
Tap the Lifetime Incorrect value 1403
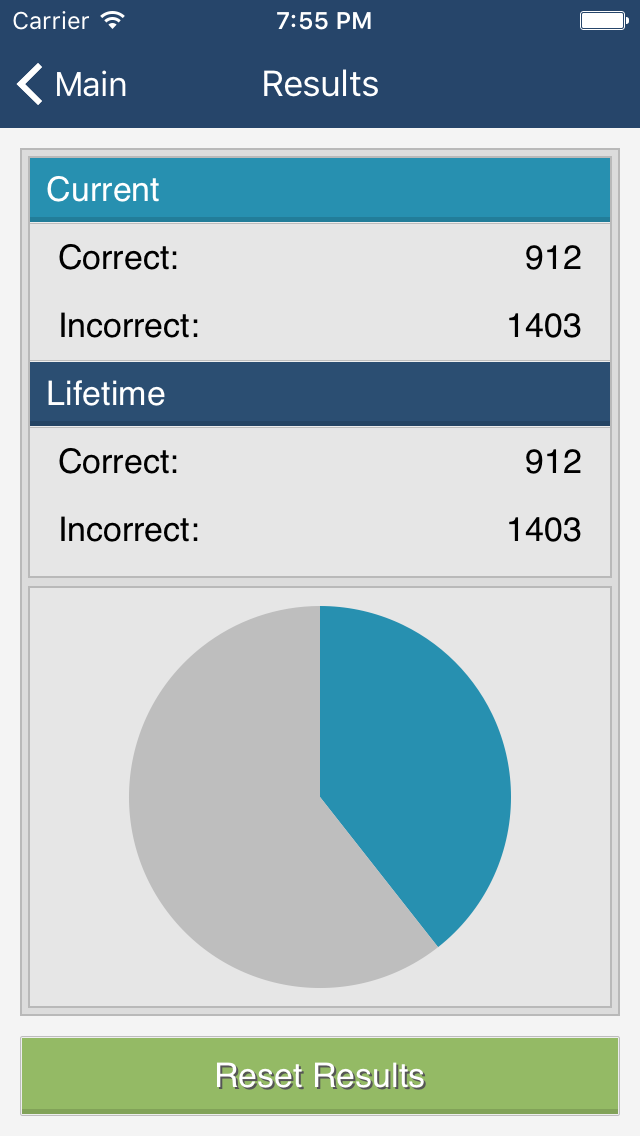[x=544, y=530]
